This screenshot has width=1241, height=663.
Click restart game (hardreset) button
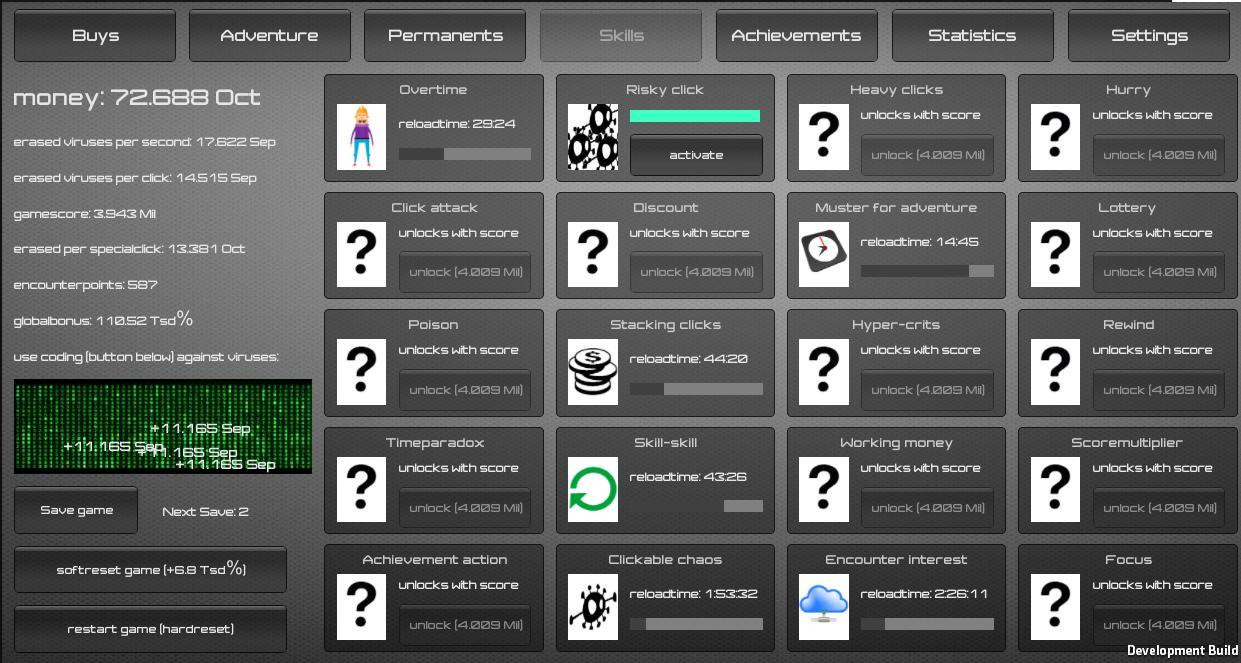click(150, 629)
